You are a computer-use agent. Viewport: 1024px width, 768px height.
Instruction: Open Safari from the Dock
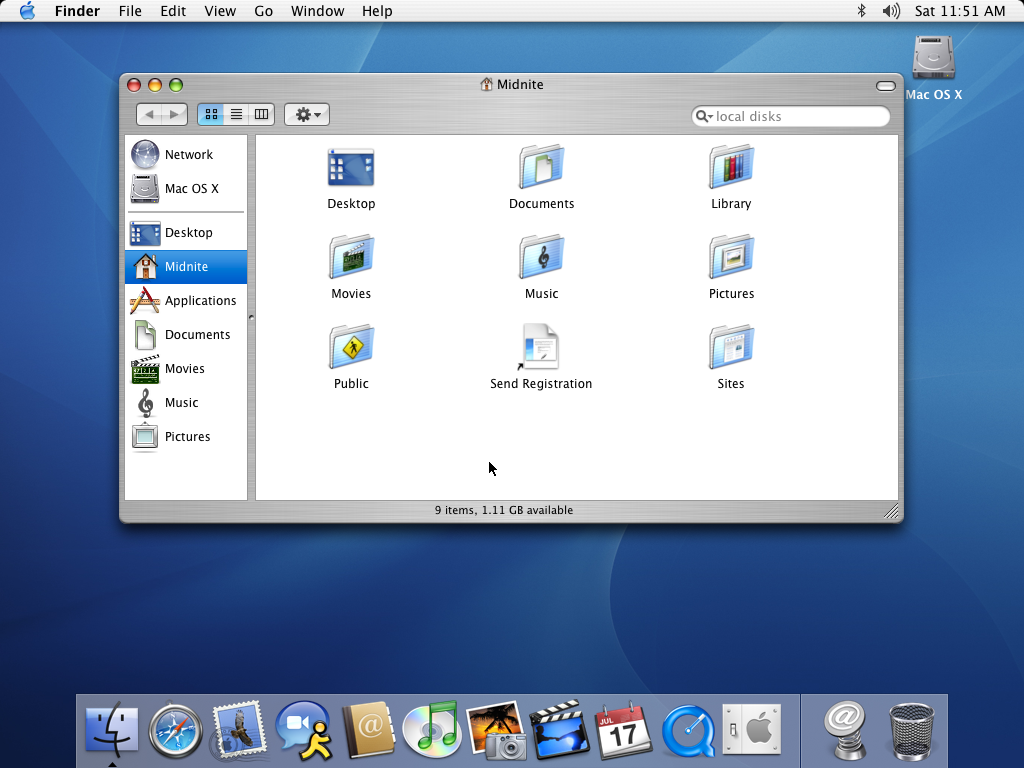[x=177, y=730]
